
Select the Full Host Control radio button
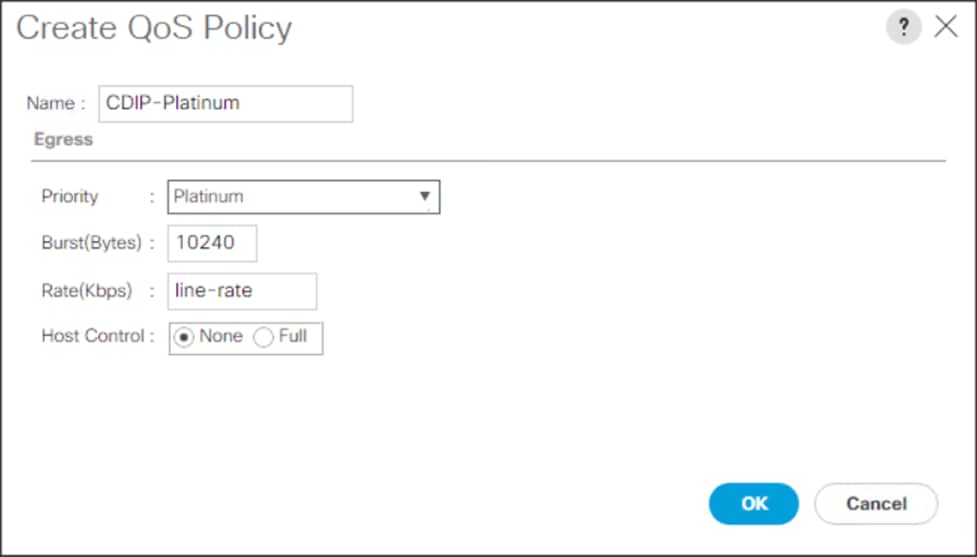click(264, 338)
